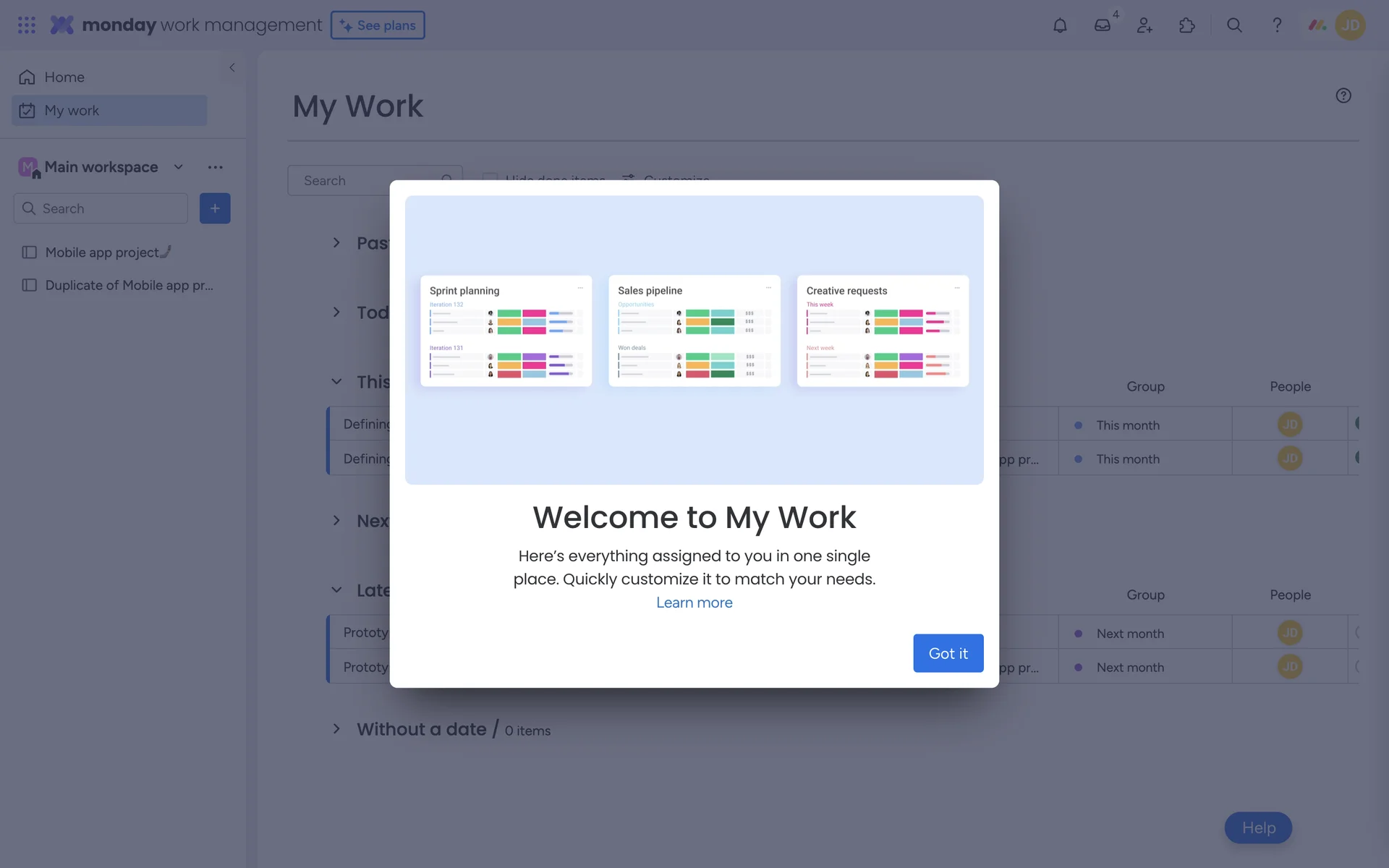Viewport: 1389px width, 868px height.
Task: Click the invite members icon
Action: coord(1144,25)
